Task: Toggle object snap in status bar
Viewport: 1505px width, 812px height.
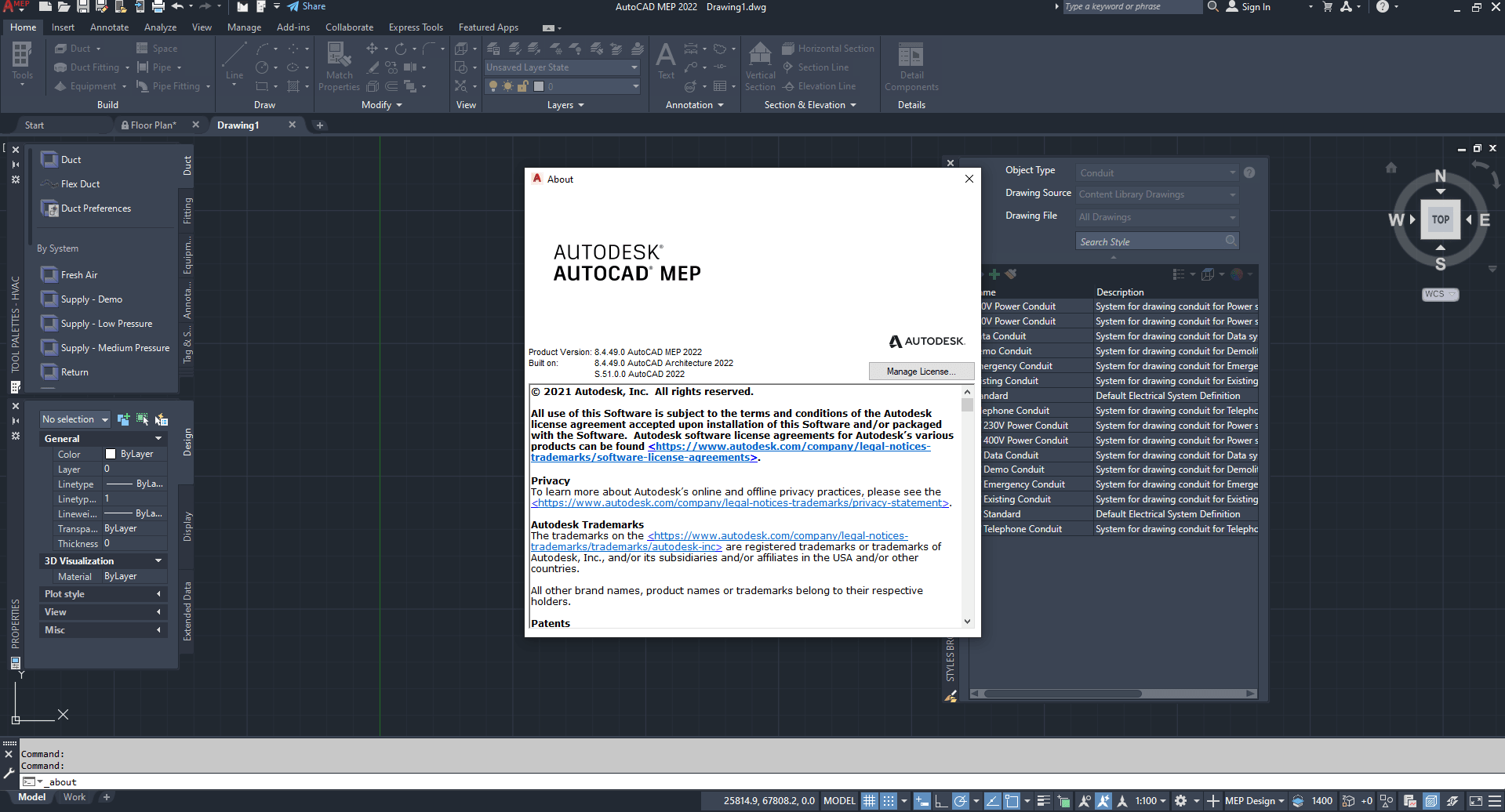Action: point(1012,800)
